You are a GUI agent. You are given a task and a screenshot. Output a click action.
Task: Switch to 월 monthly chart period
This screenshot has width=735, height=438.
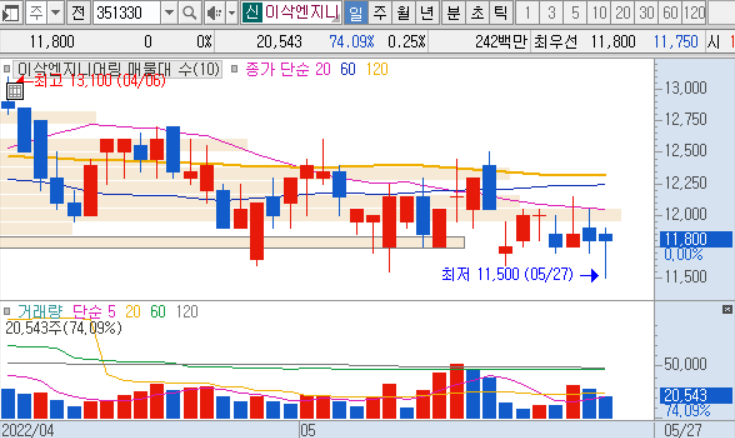coord(403,13)
